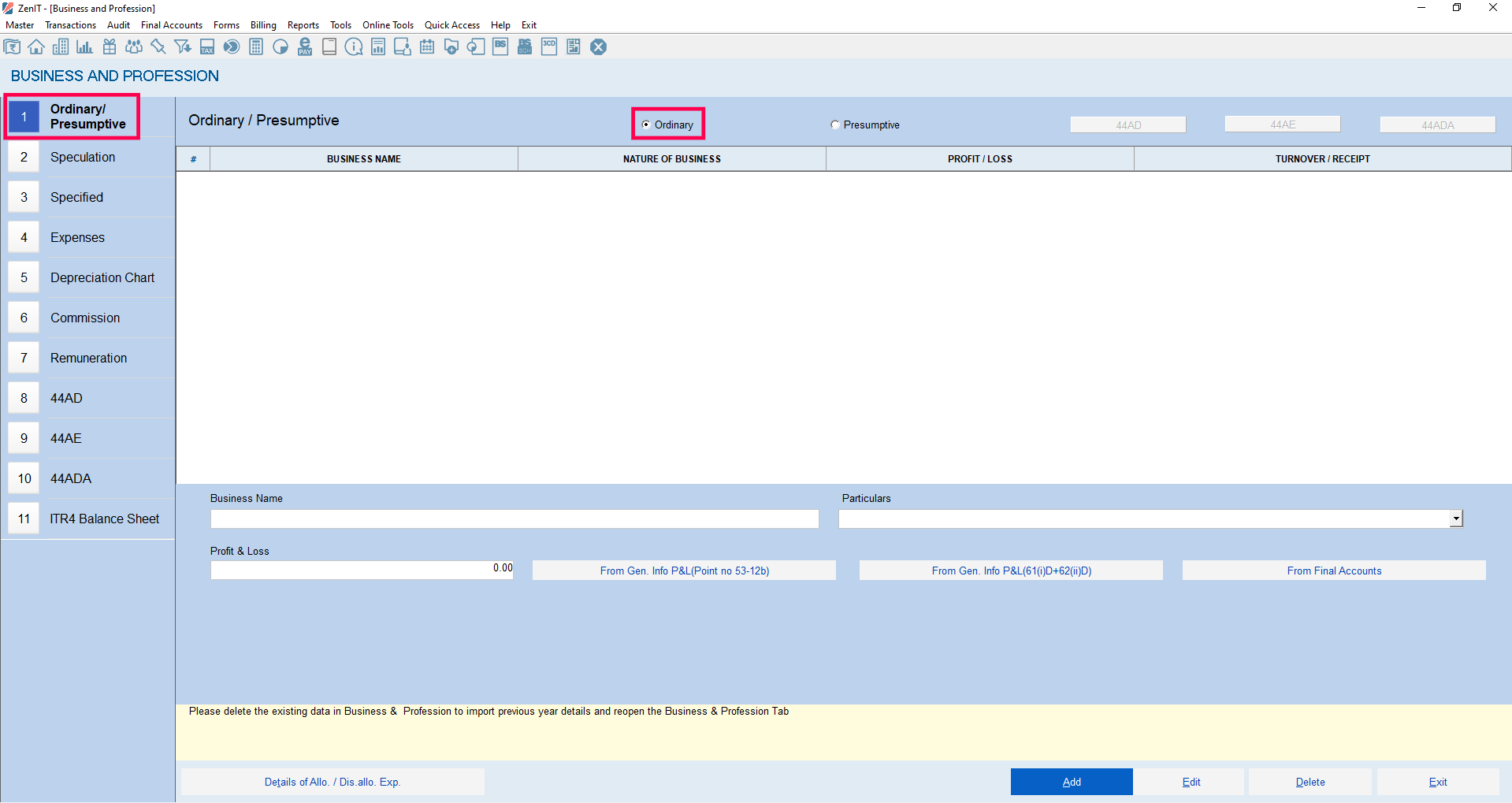
Task: Open sidebar item 10 44ADA
Action: pos(91,478)
